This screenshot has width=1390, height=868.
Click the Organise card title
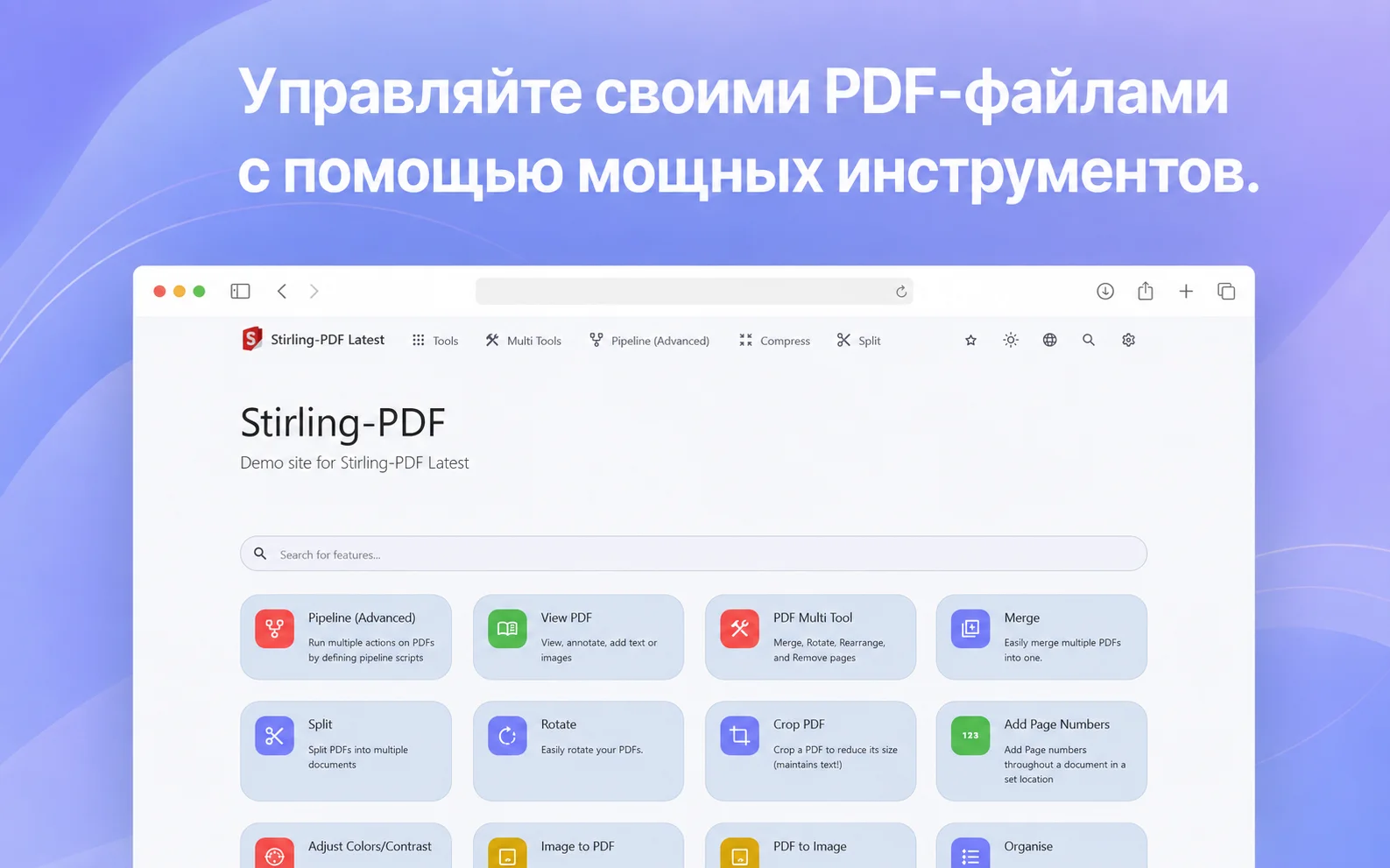pos(1028,846)
